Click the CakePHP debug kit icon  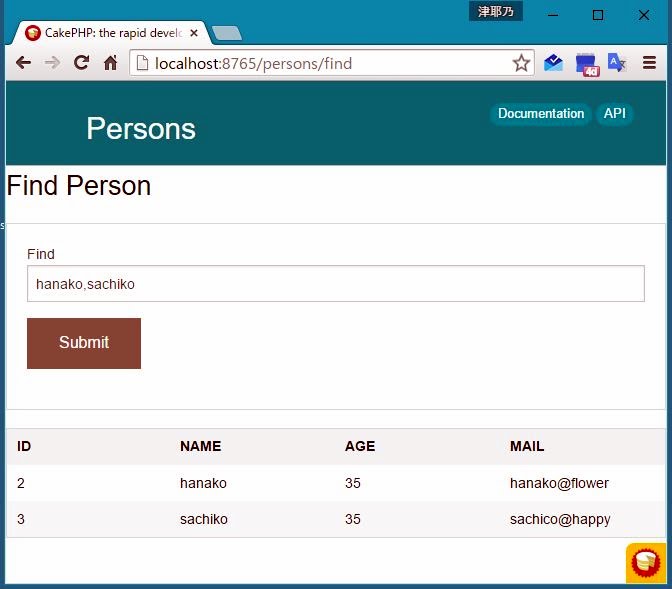click(645, 563)
